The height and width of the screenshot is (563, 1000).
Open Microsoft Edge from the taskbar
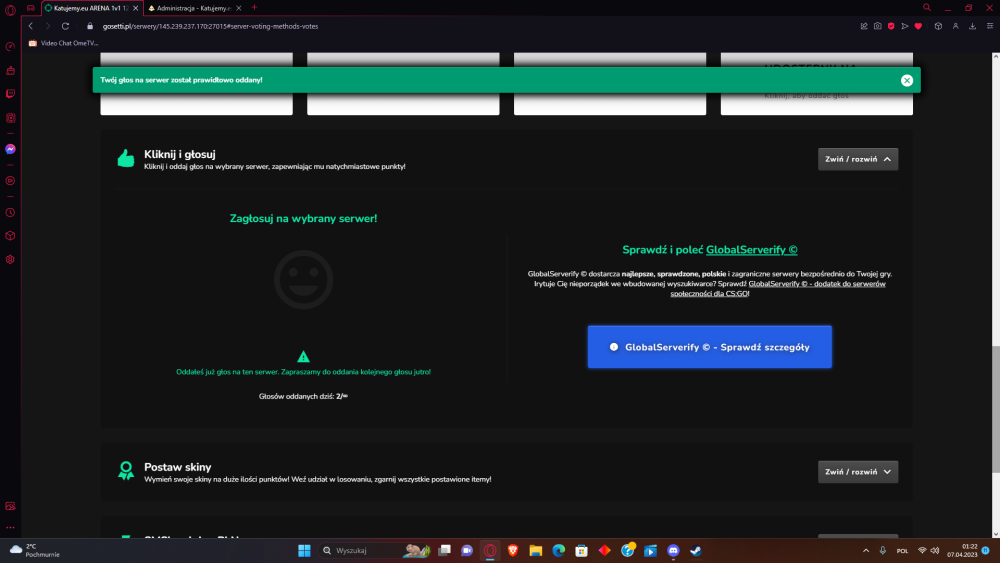[559, 550]
